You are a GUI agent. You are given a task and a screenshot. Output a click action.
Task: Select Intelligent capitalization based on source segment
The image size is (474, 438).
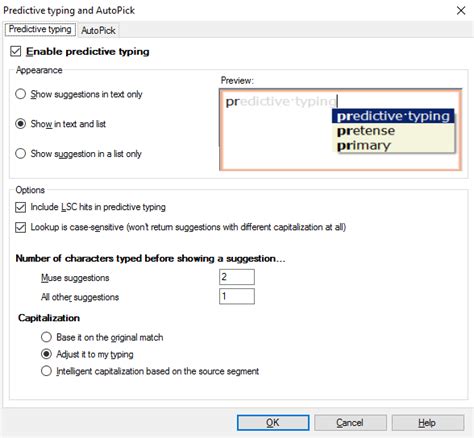point(46,371)
